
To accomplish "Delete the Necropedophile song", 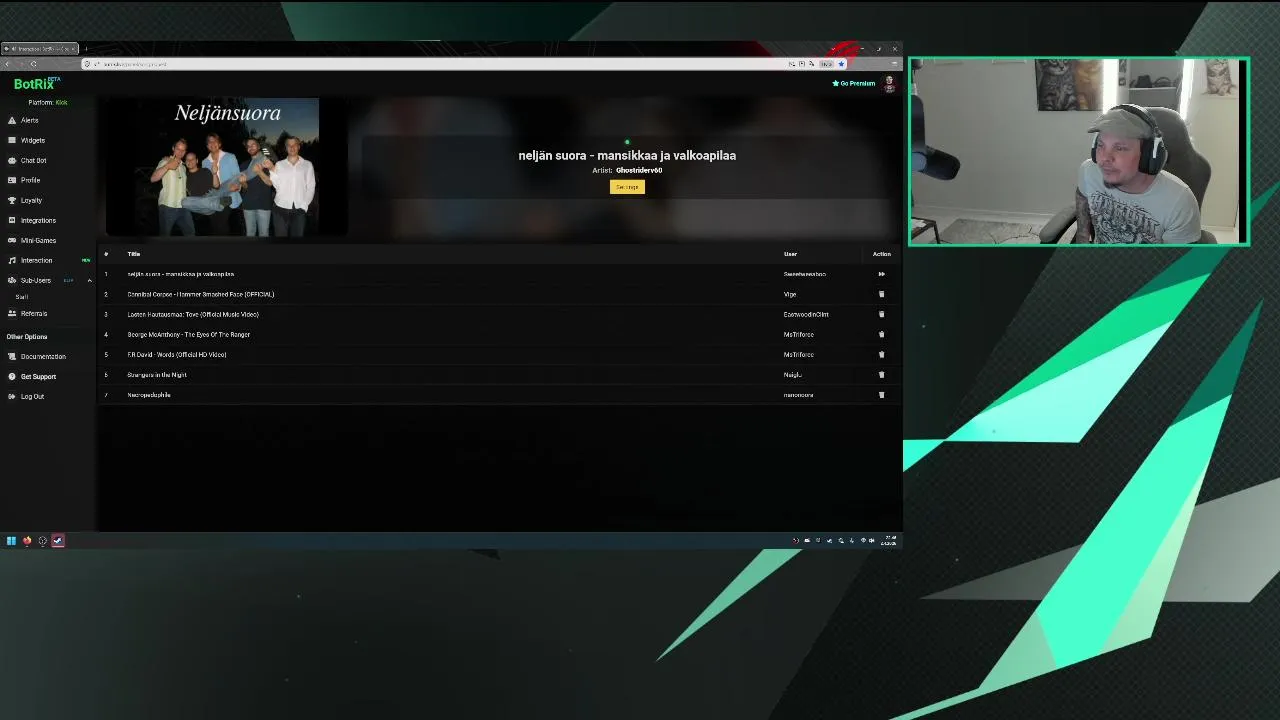I will click(881, 394).
